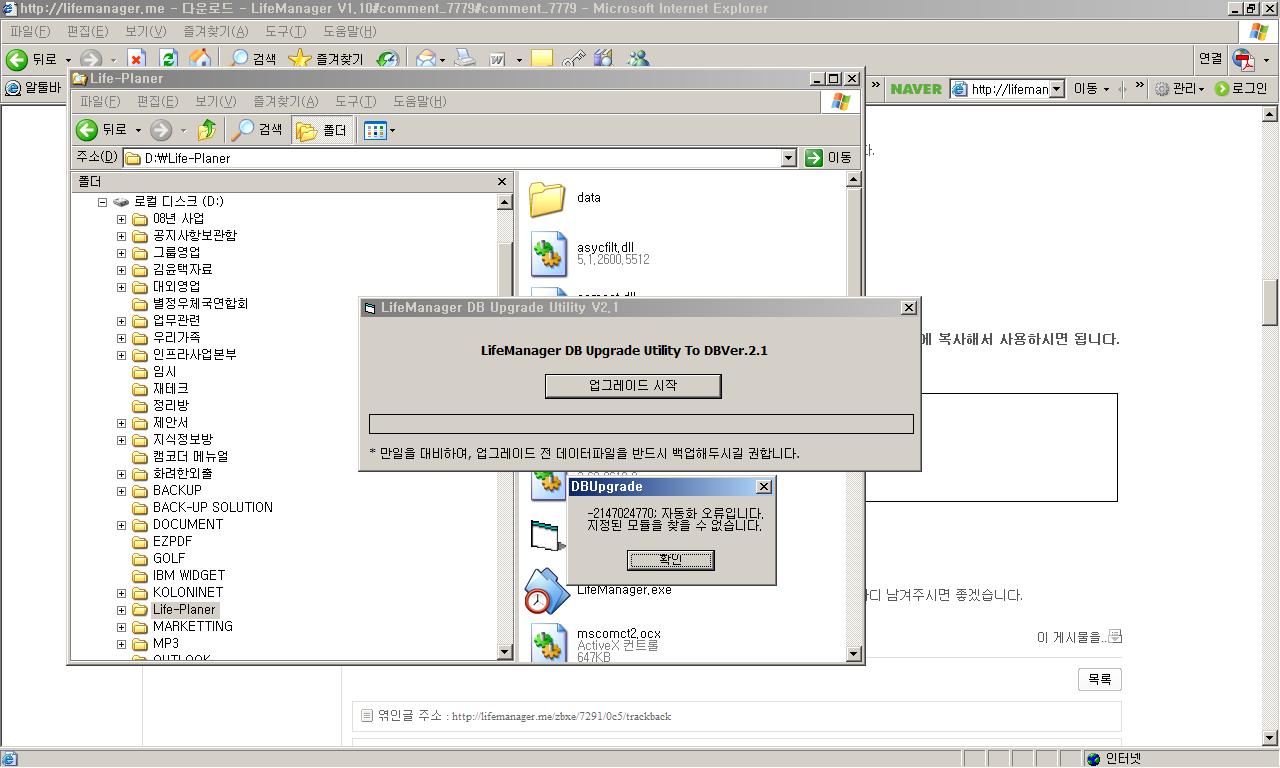This screenshot has width=1280, height=768.
Task: Click the Stop icon in Internet Explorer toolbar
Action: point(136,60)
